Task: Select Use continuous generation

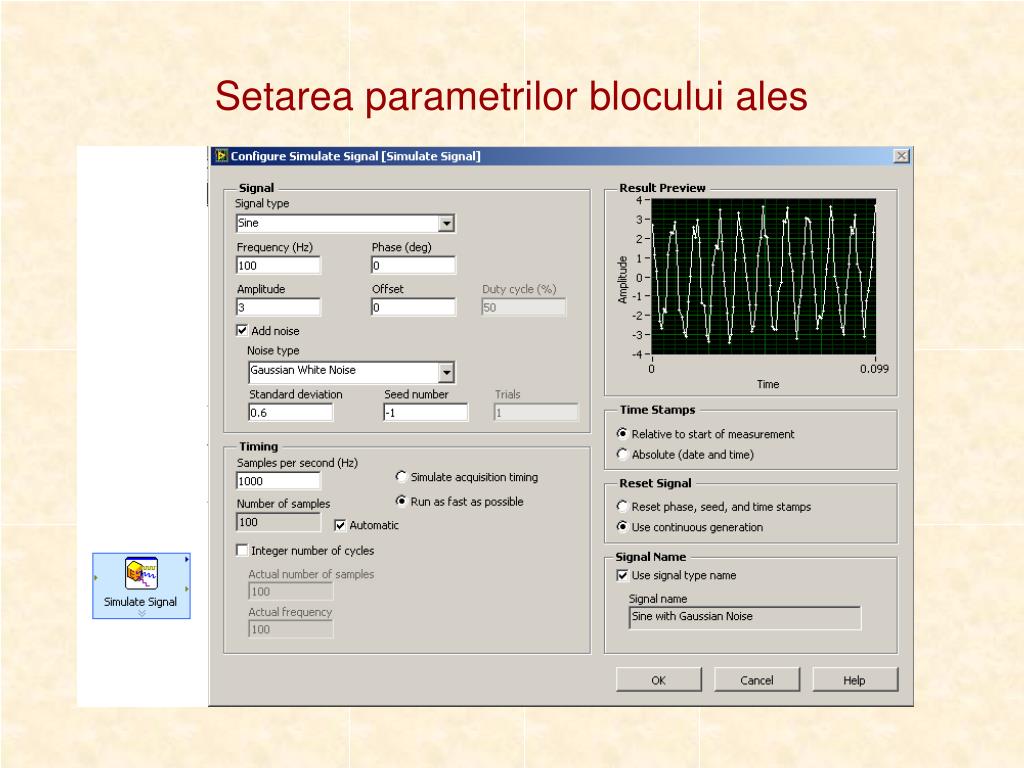Action: (622, 526)
